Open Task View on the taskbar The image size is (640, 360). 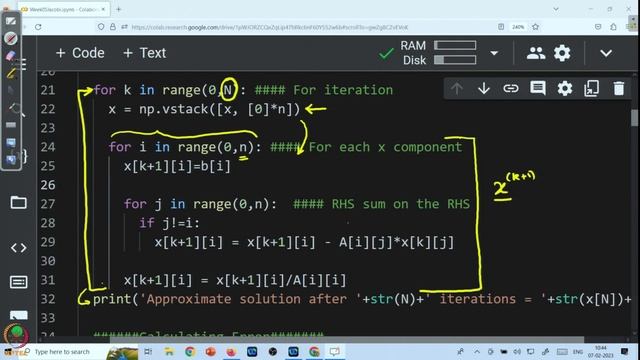[148, 352]
